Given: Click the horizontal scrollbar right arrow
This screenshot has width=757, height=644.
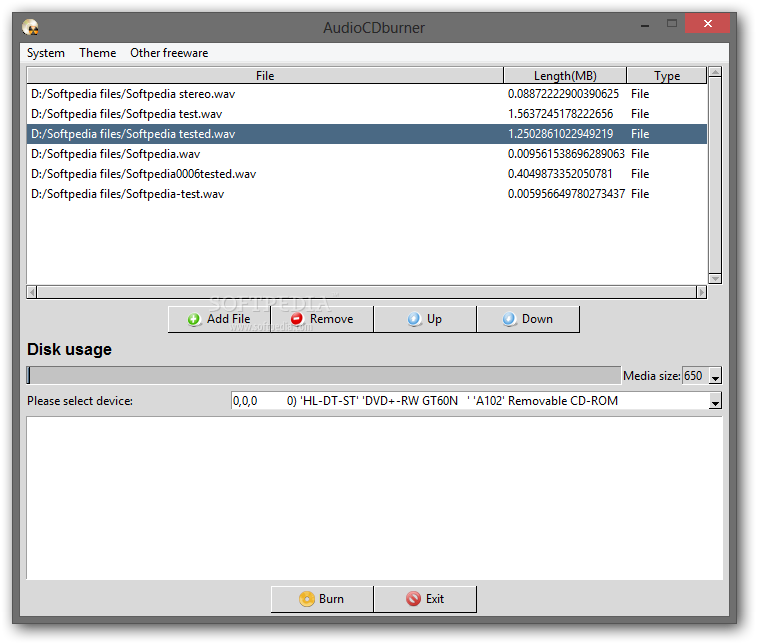Looking at the screenshot, I should click(x=701, y=292).
